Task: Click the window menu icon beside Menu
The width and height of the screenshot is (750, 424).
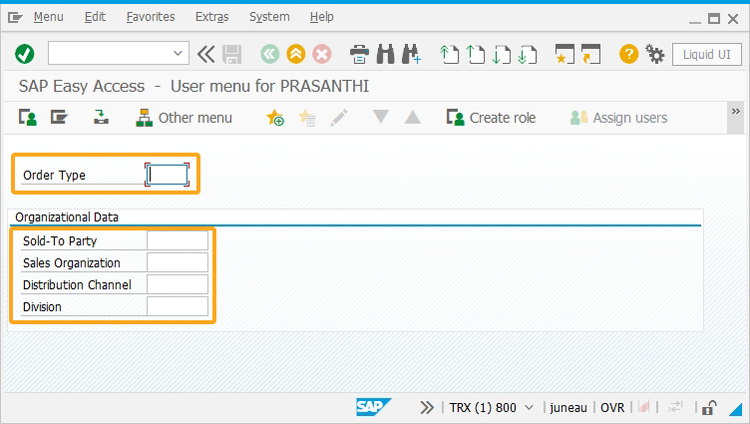Action: pyautogui.click(x=15, y=18)
